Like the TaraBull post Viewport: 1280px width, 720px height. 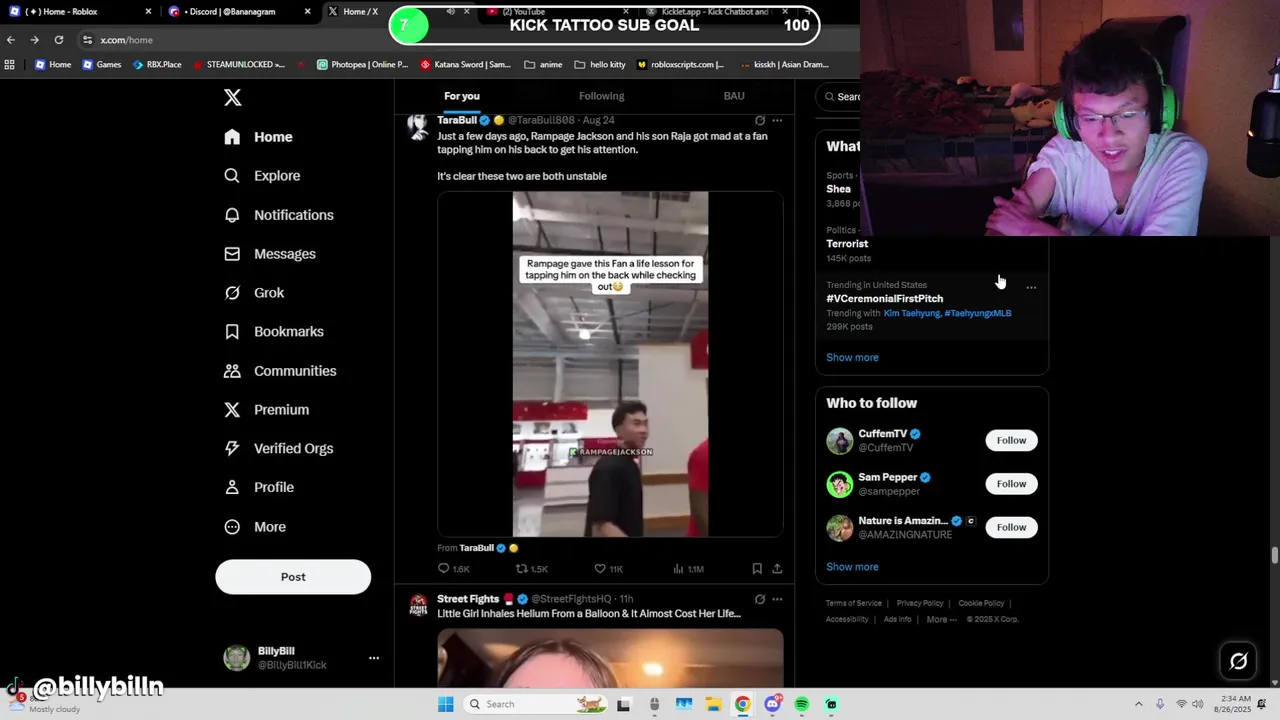(x=608, y=569)
